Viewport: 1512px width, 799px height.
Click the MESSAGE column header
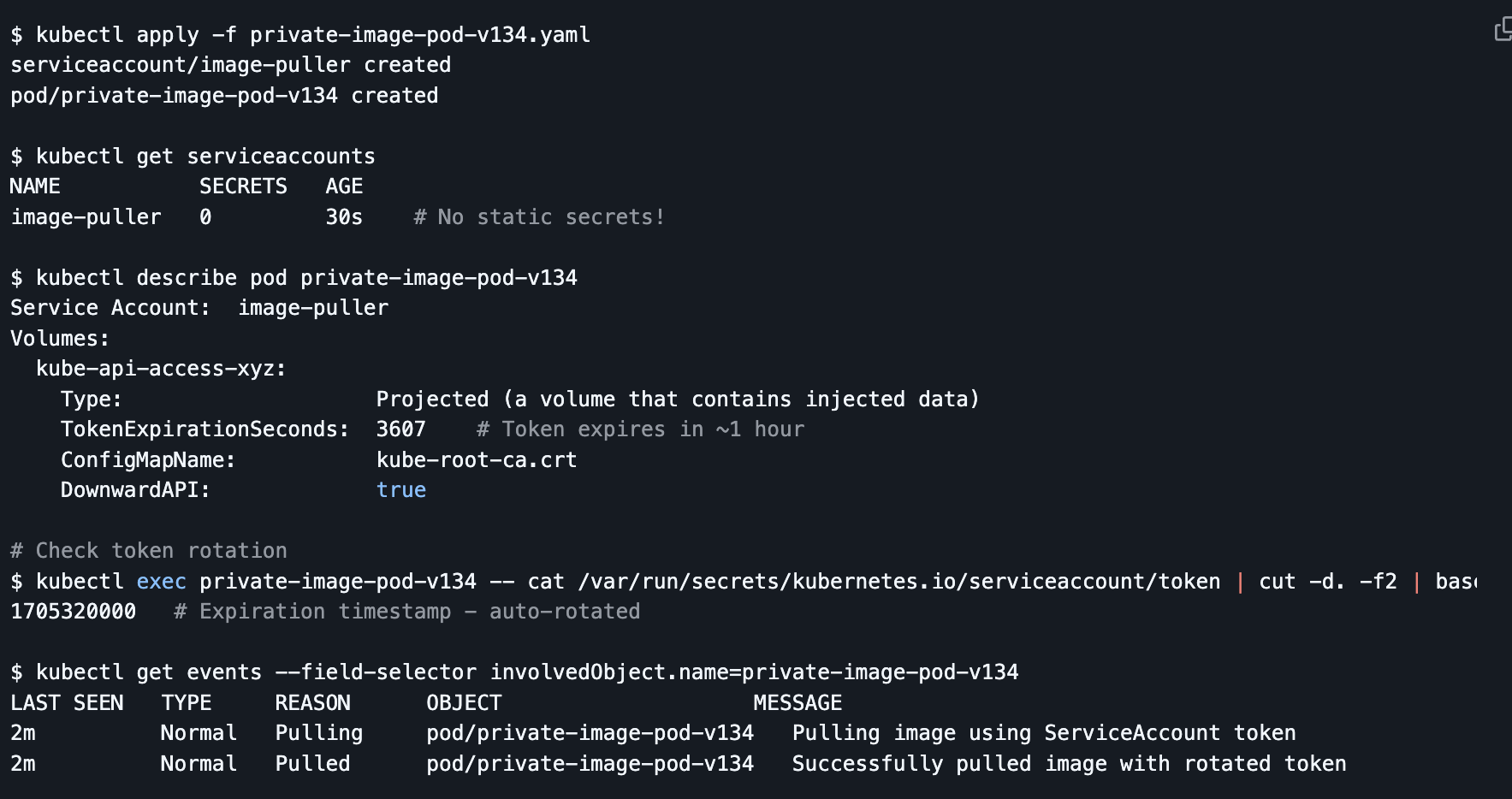pyautogui.click(x=798, y=703)
